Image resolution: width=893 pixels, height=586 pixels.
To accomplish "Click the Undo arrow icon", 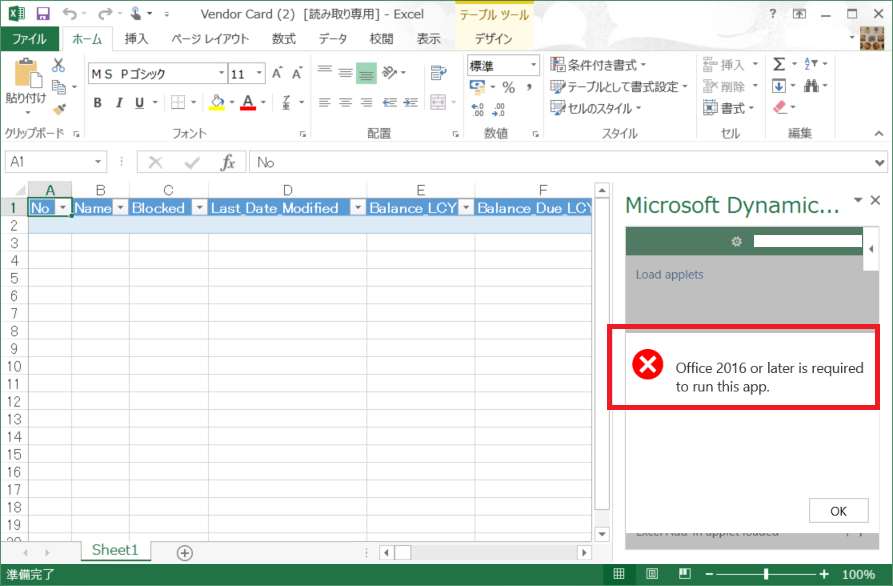I will [69, 14].
